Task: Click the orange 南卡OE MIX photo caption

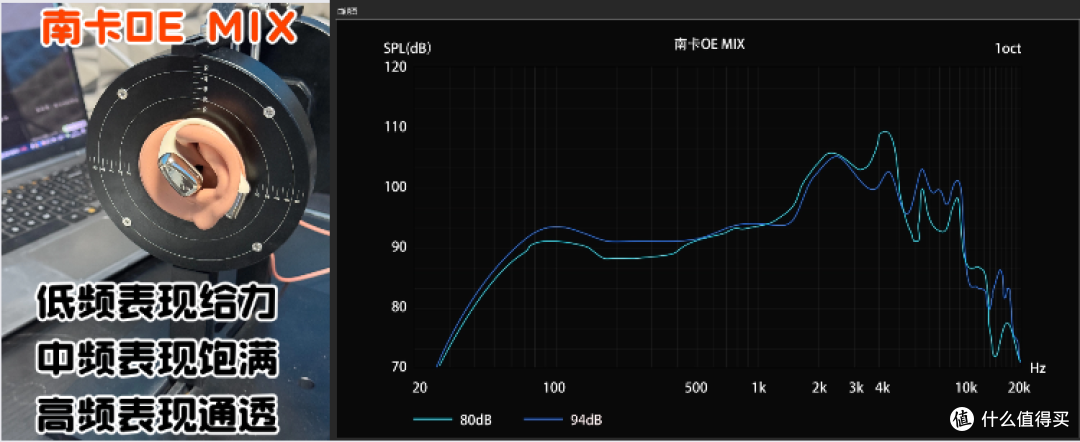Action: (x=167, y=28)
